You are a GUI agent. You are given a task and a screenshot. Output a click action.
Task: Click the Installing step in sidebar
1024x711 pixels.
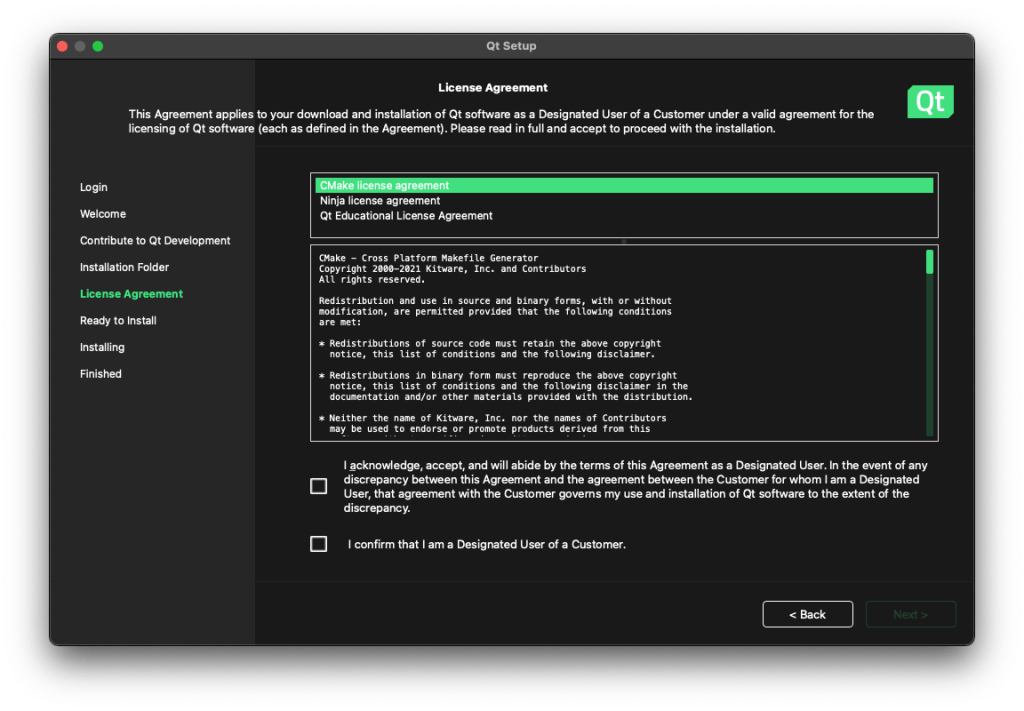pos(102,347)
